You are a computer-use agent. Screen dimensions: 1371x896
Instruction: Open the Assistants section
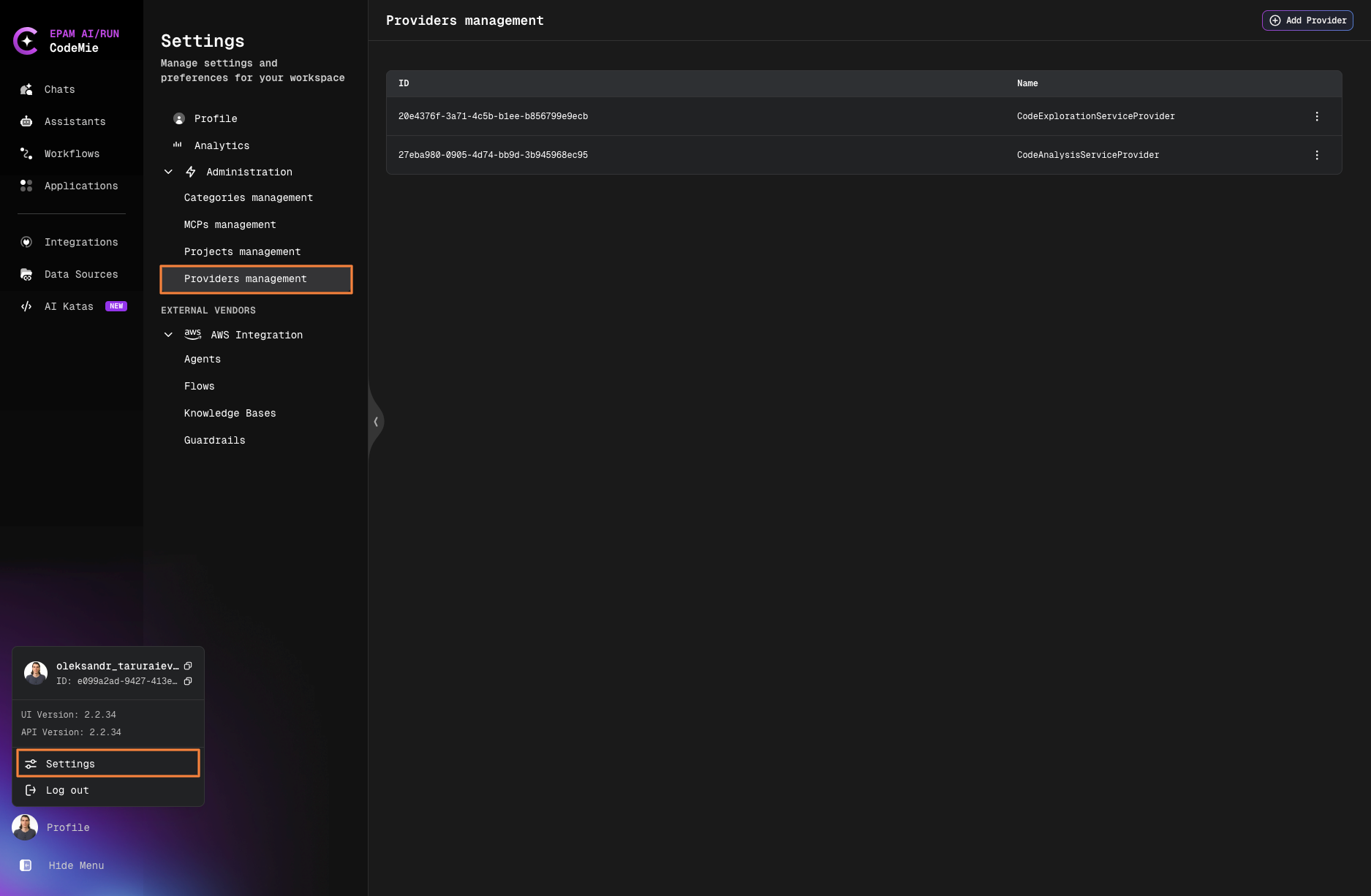click(x=75, y=121)
